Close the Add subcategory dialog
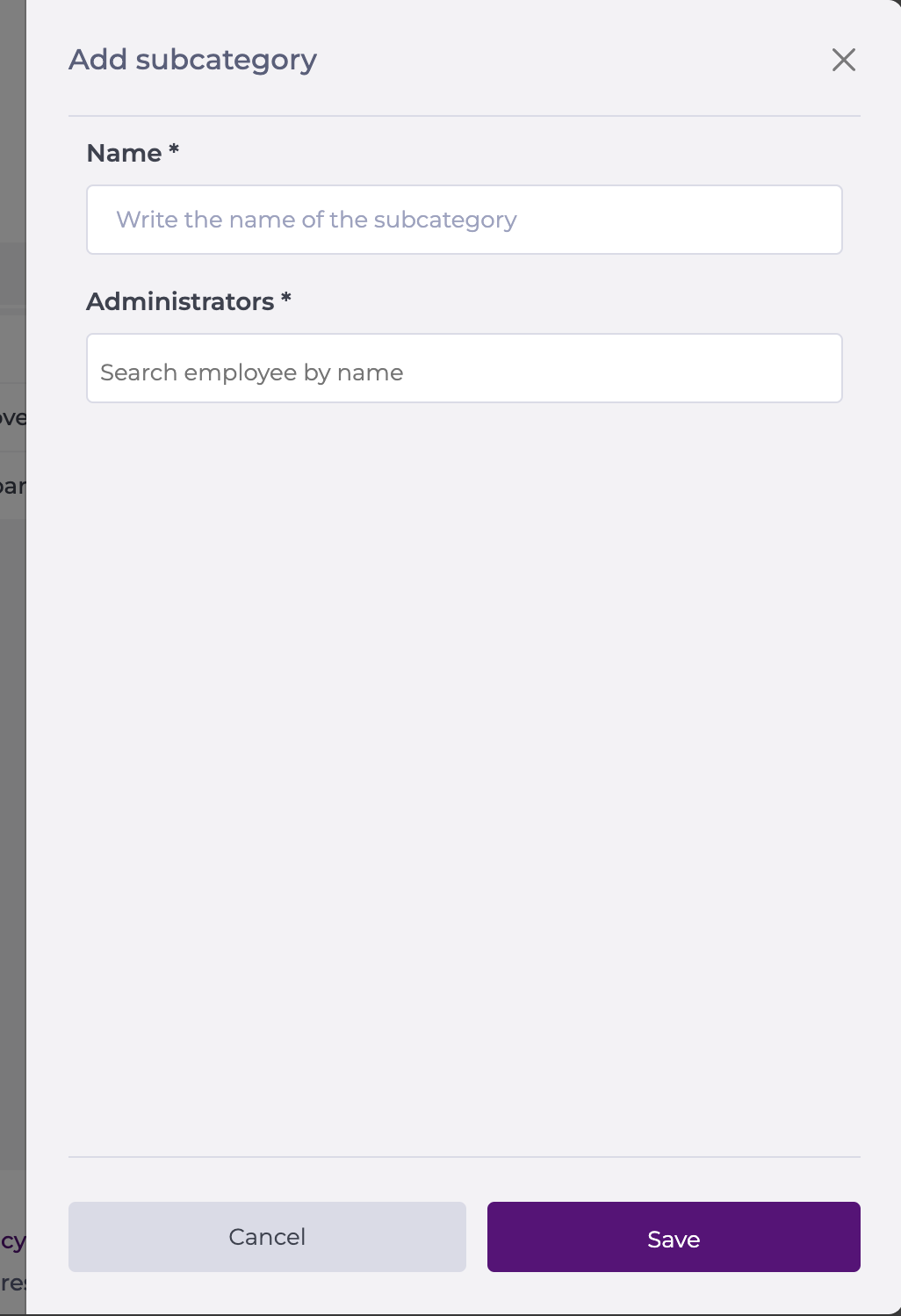The height and width of the screenshot is (1316, 901). 843,60
